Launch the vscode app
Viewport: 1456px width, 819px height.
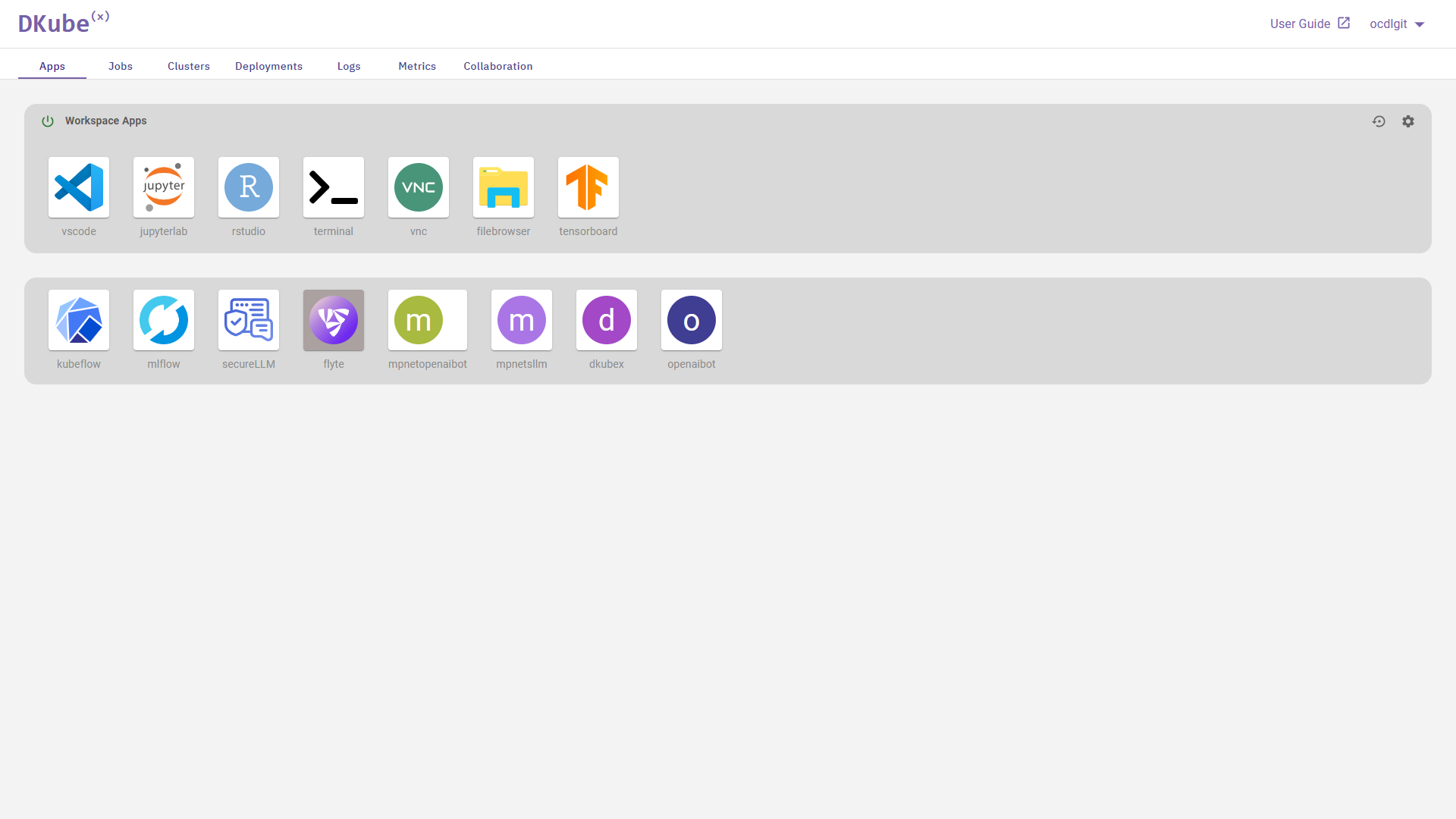point(79,187)
